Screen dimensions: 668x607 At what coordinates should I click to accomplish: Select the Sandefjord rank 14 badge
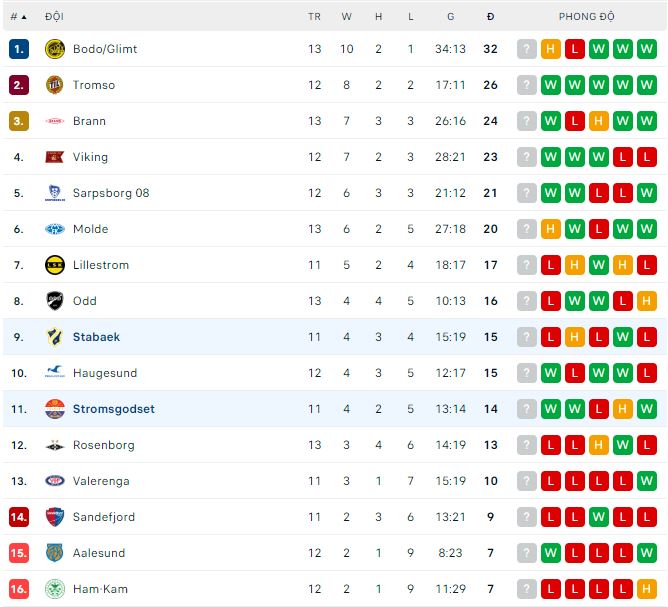pos(18,517)
